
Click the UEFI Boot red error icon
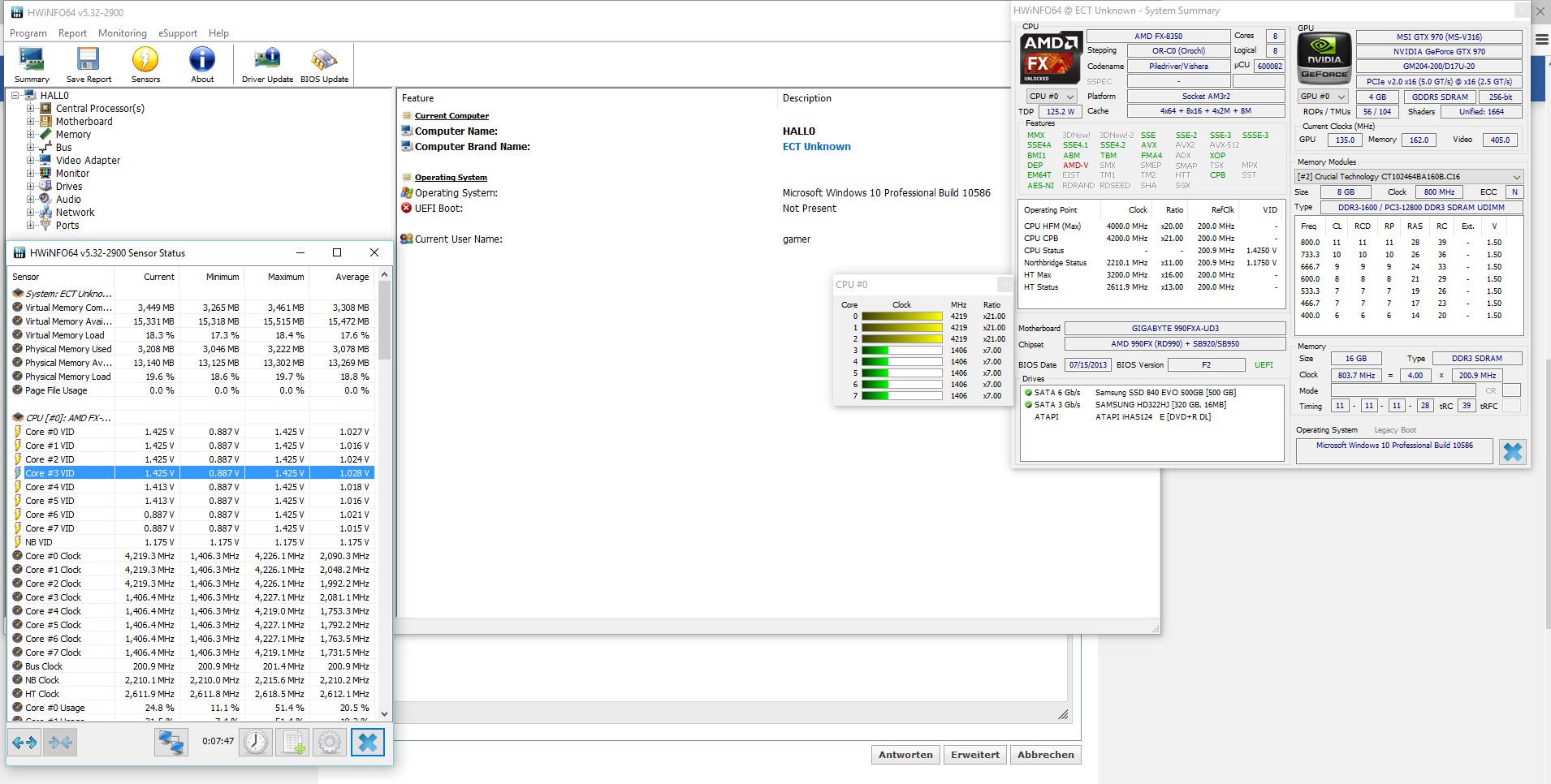[407, 209]
